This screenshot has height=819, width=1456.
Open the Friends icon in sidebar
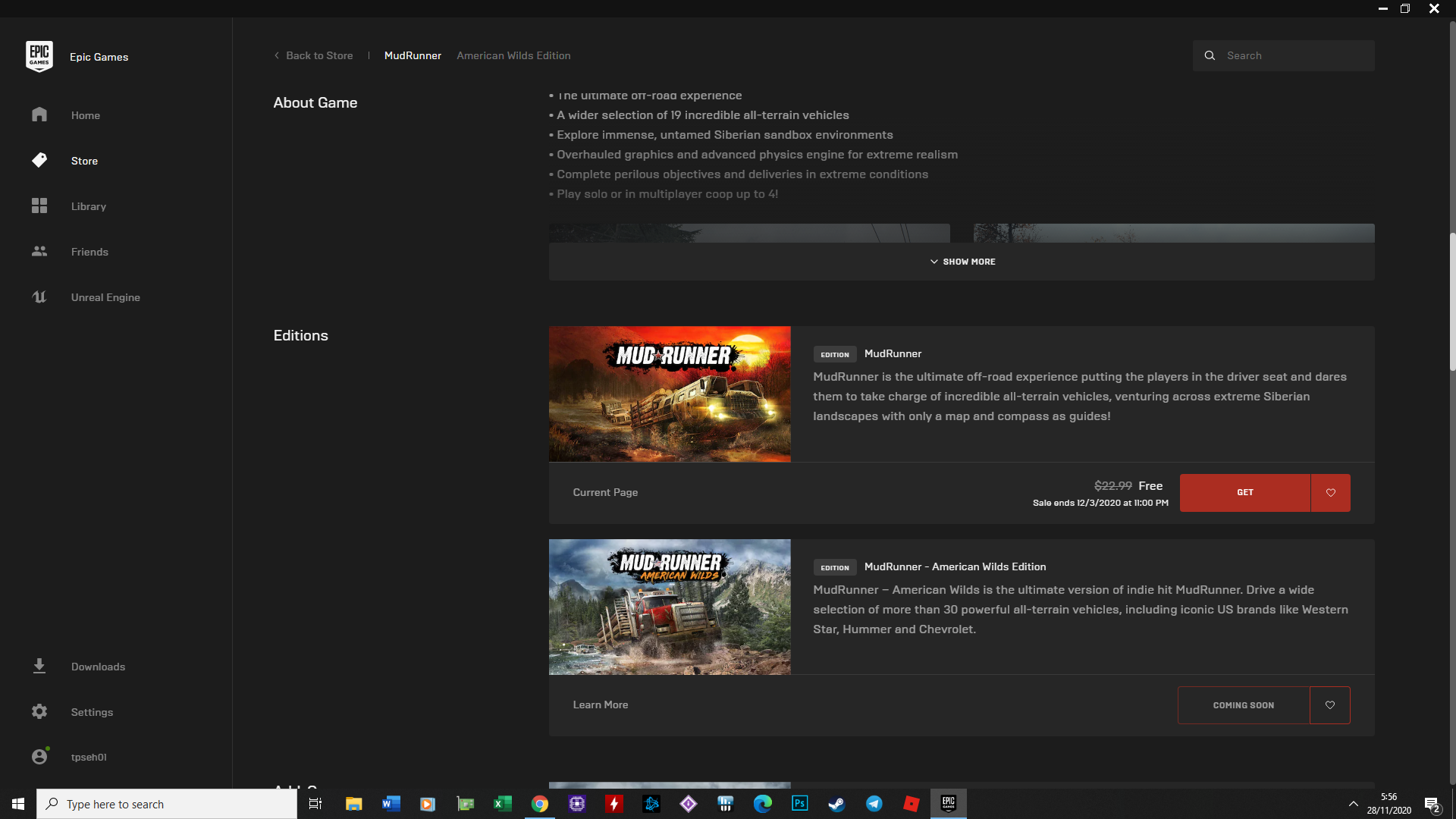point(39,251)
